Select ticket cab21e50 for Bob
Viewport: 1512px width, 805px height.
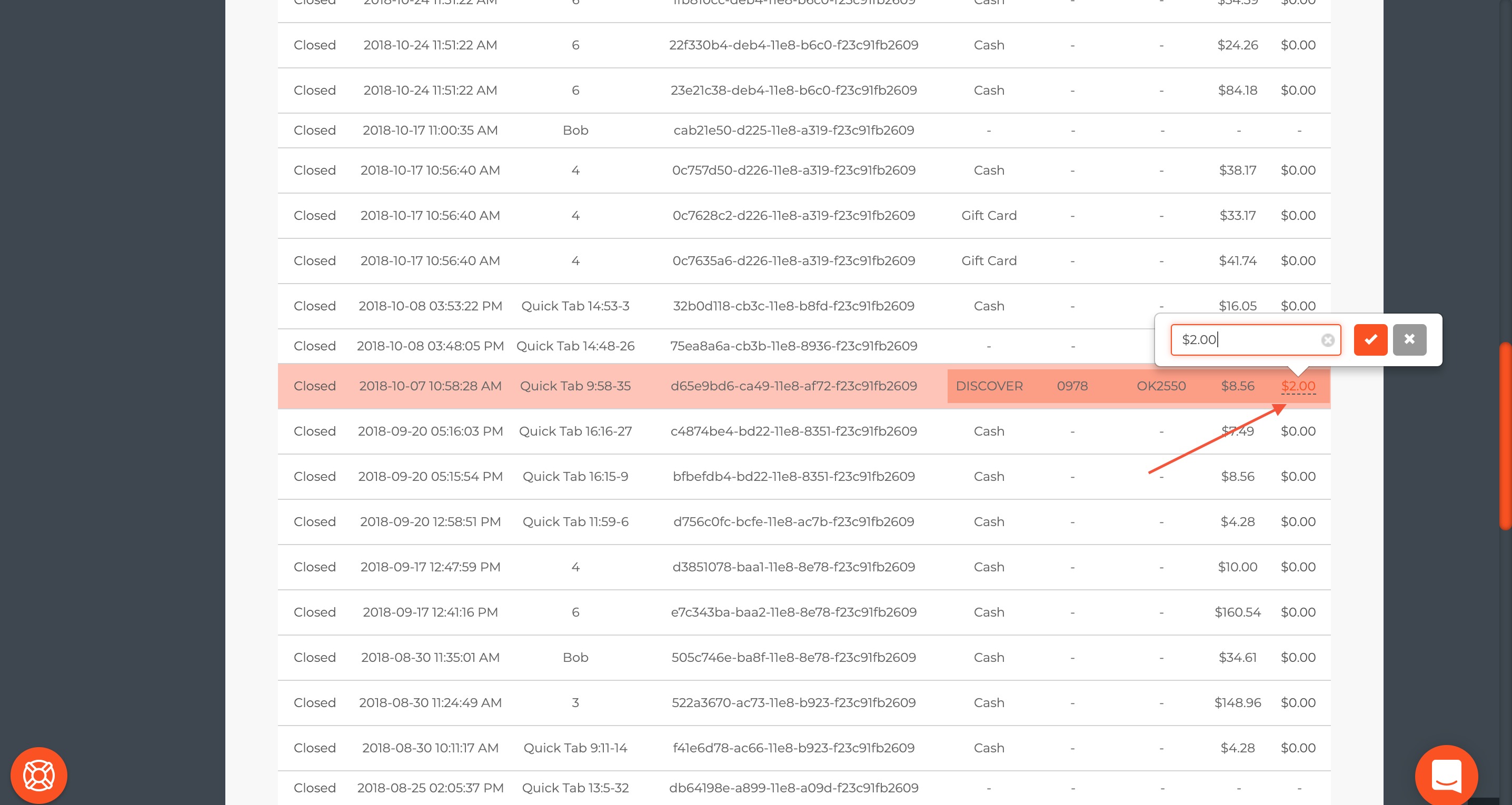793,130
